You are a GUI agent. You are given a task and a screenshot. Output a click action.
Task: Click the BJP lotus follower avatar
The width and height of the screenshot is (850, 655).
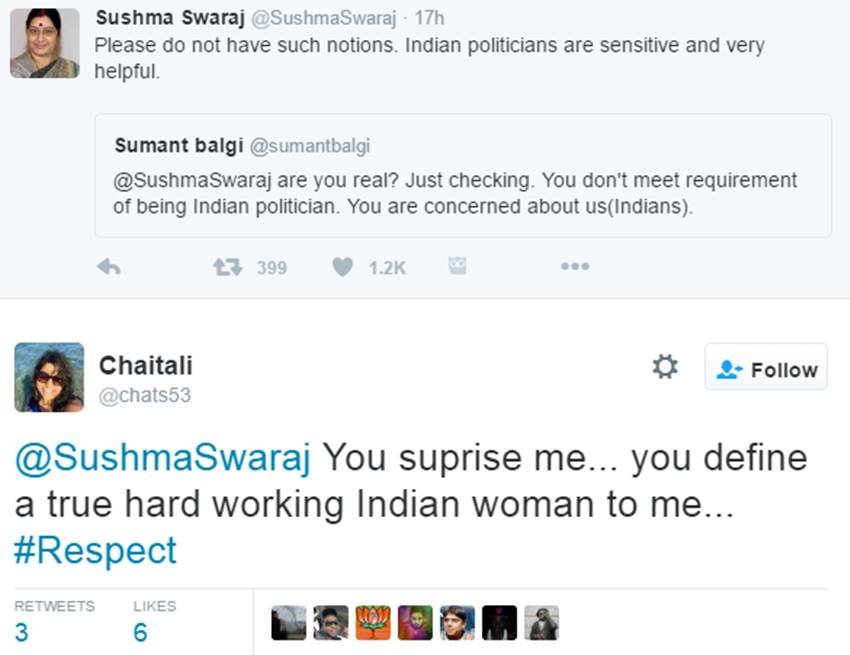point(372,621)
